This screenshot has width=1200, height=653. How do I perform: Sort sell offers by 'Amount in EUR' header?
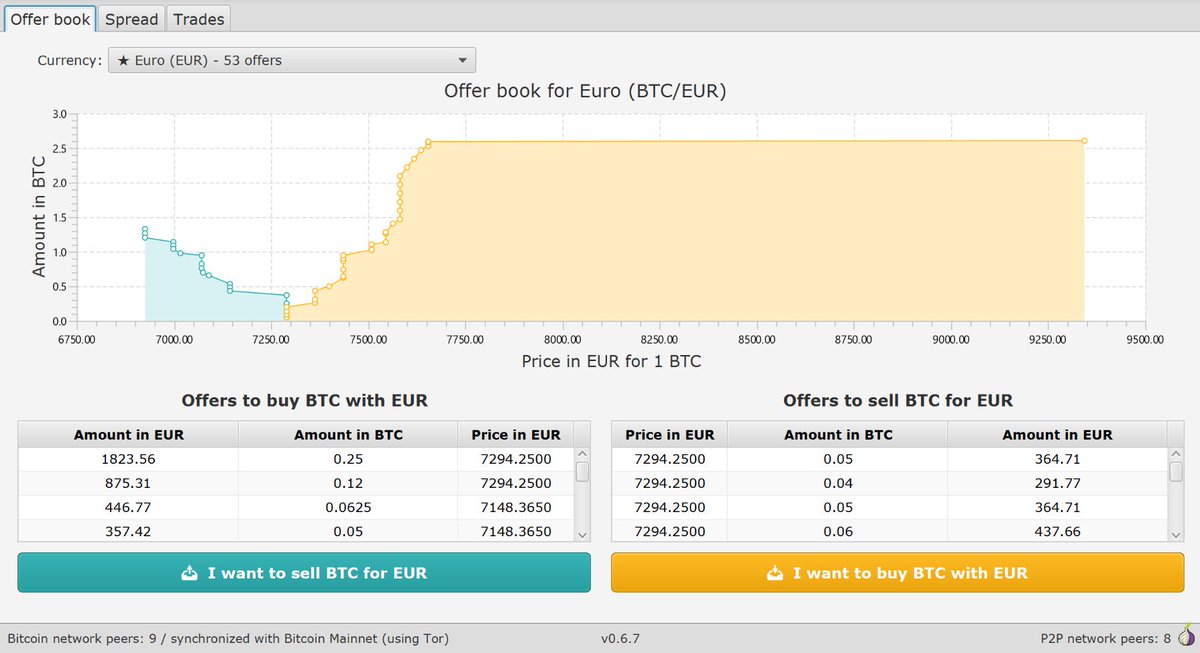coord(1058,434)
